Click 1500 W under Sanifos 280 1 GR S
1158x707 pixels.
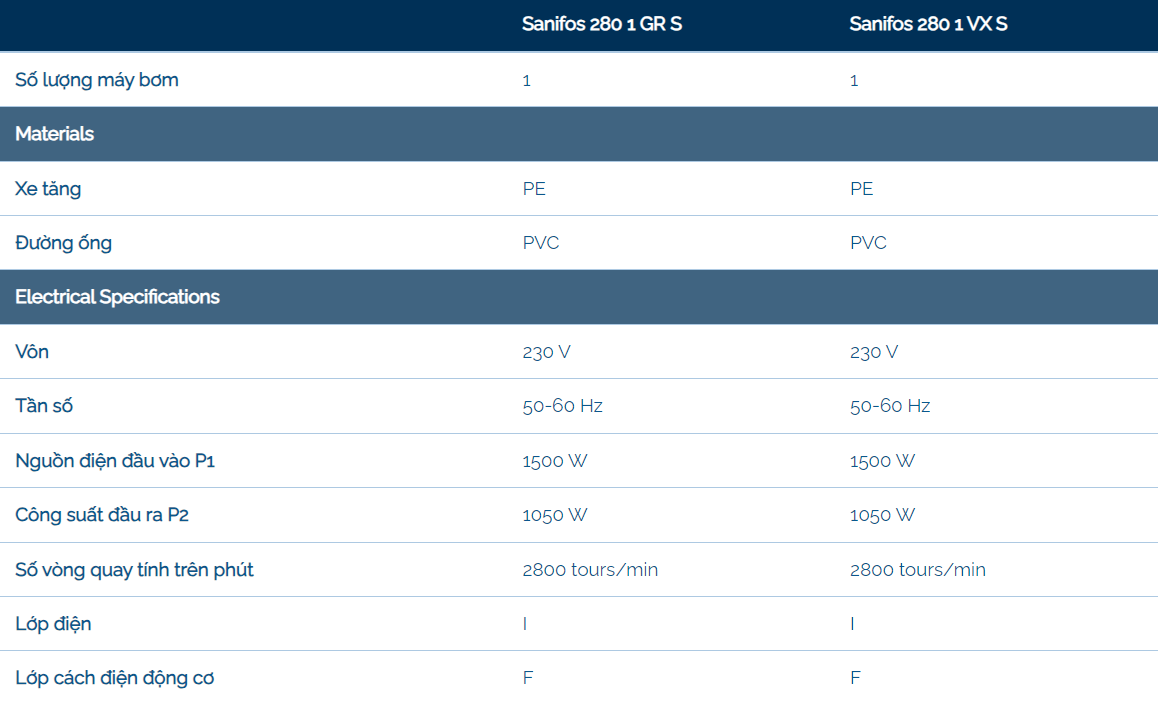pyautogui.click(x=555, y=461)
